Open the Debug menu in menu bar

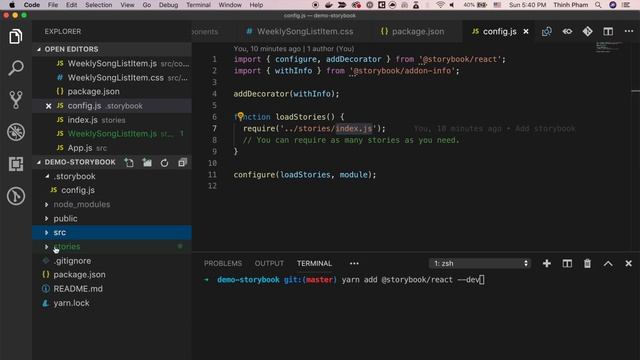pos(168,5)
